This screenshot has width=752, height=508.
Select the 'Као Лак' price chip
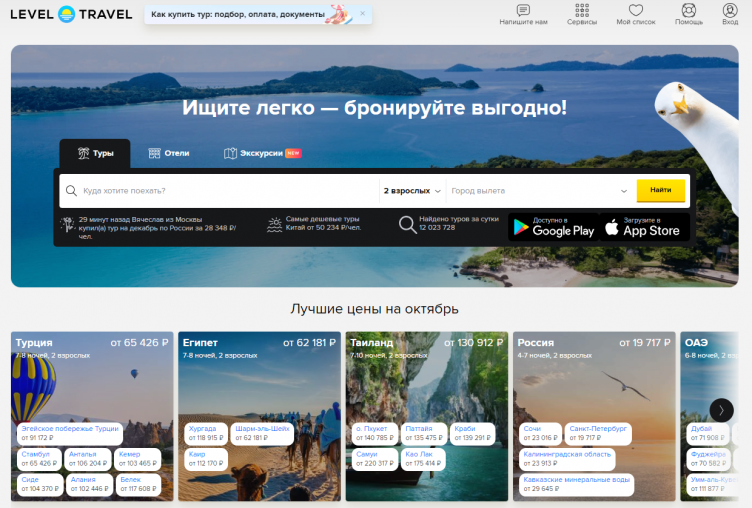pyautogui.click(x=423, y=459)
